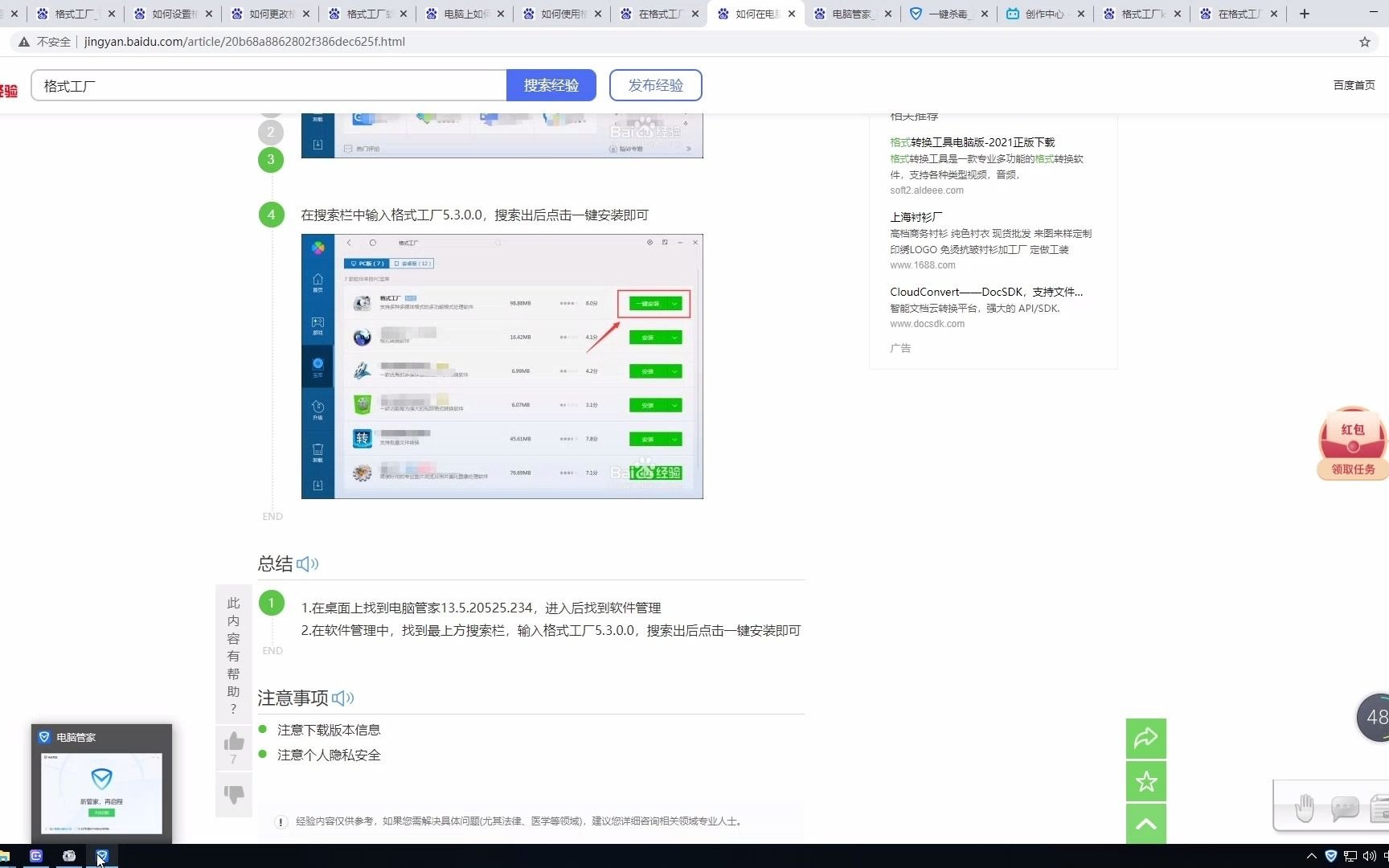Screen dimensions: 1389x868
Task: Open the 上海衬衫 ad link
Action: click(x=916, y=217)
